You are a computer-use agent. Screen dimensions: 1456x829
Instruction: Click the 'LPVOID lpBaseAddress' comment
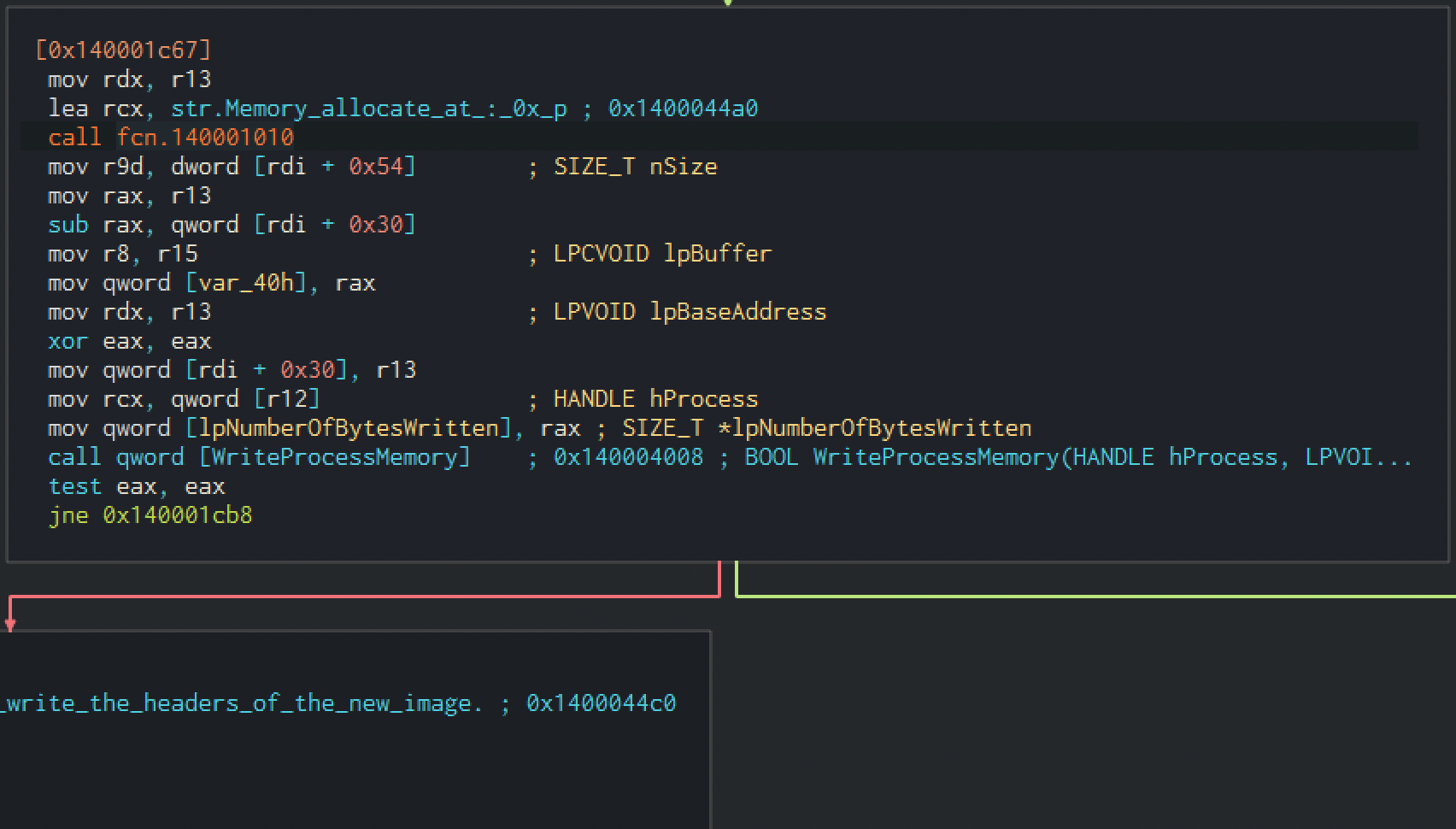pyautogui.click(x=690, y=312)
